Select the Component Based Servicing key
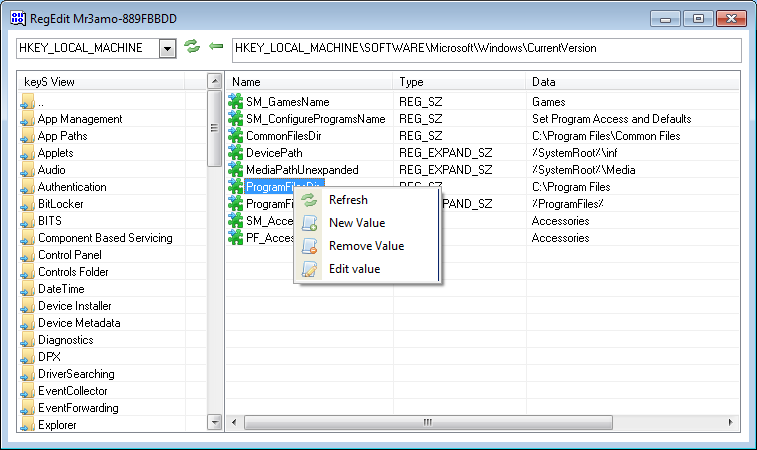This screenshot has height=450, width=757. point(105,238)
